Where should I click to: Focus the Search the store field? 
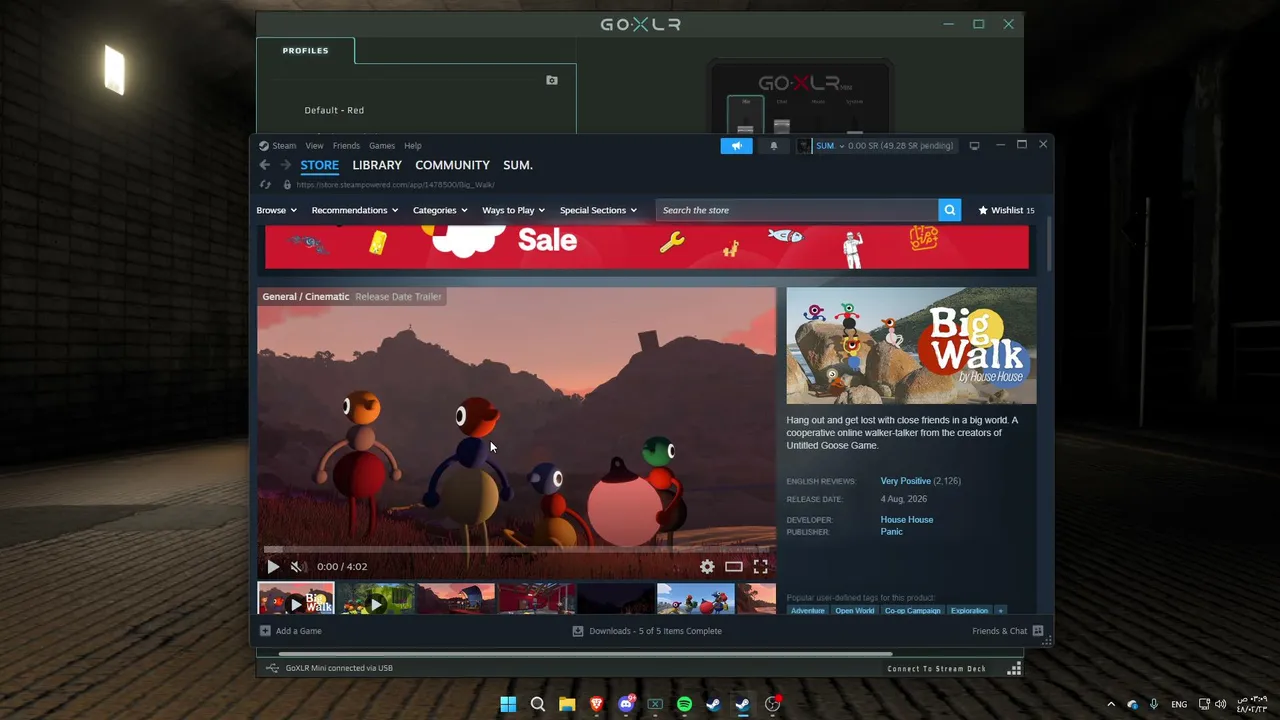click(797, 210)
